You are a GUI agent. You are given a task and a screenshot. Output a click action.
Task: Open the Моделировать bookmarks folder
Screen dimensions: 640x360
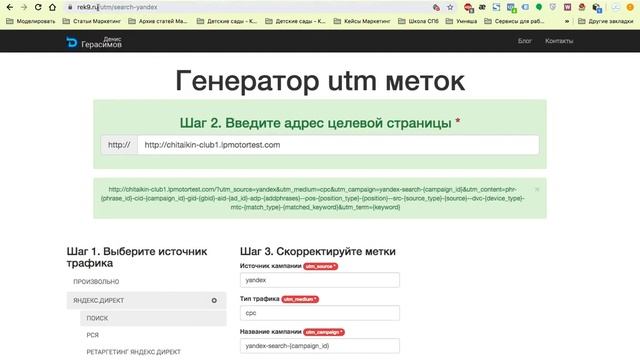pos(31,21)
